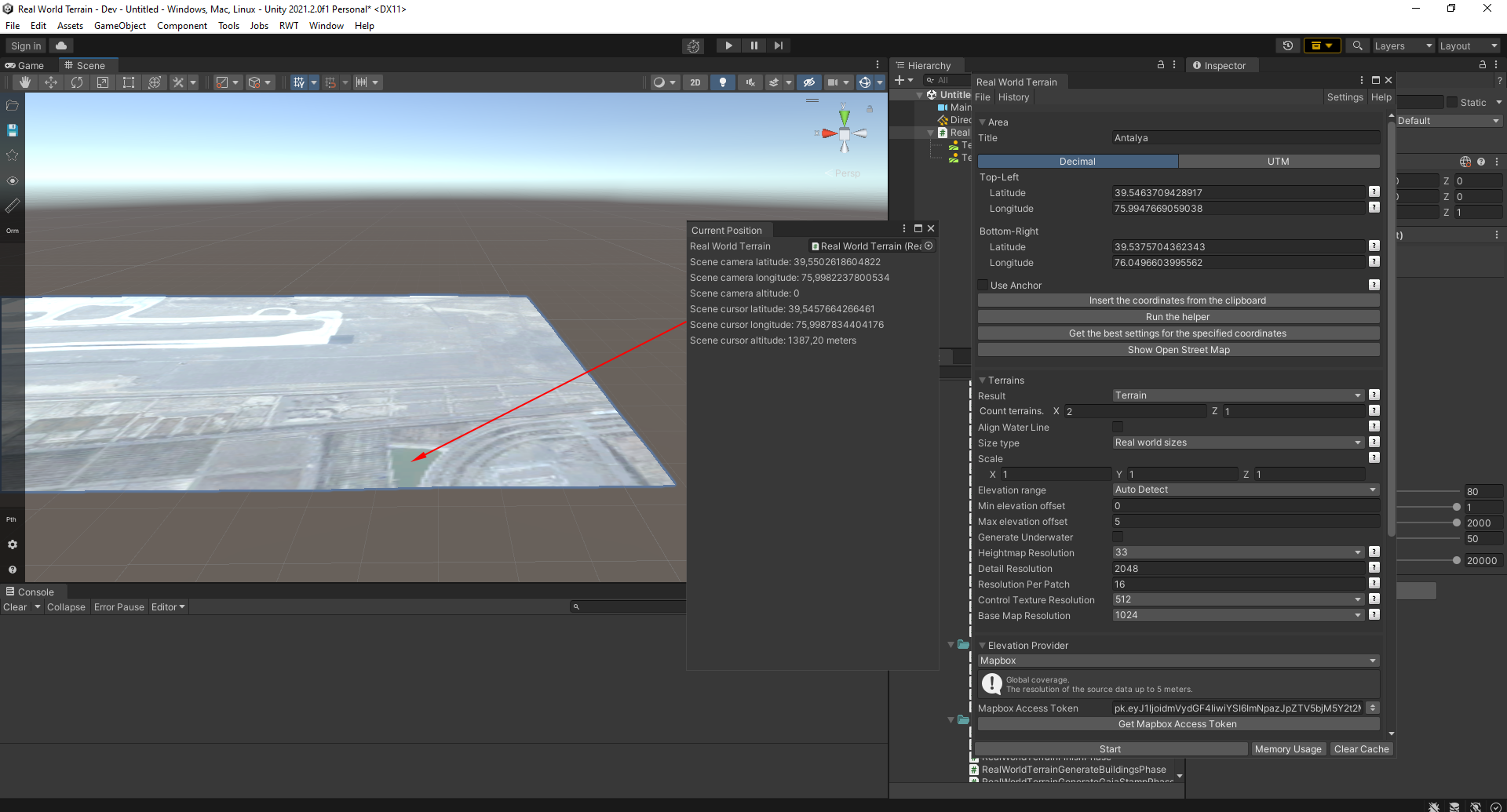
Task: Open the Layout dropdown
Action: pos(1469,46)
